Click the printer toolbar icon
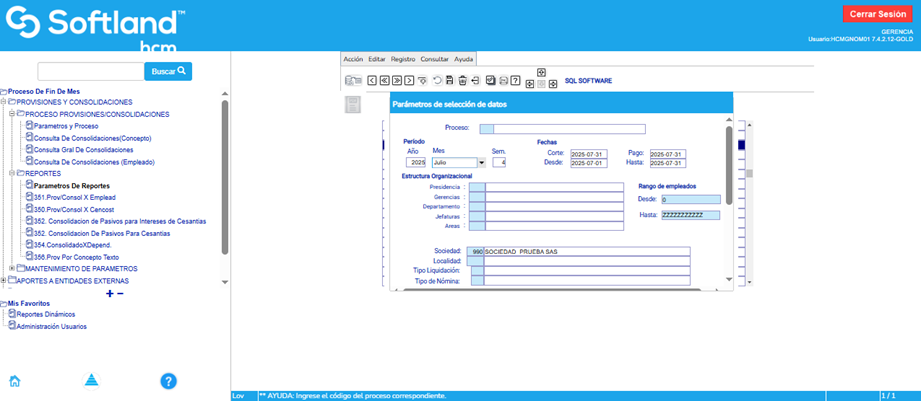921x401 pixels. coord(503,80)
